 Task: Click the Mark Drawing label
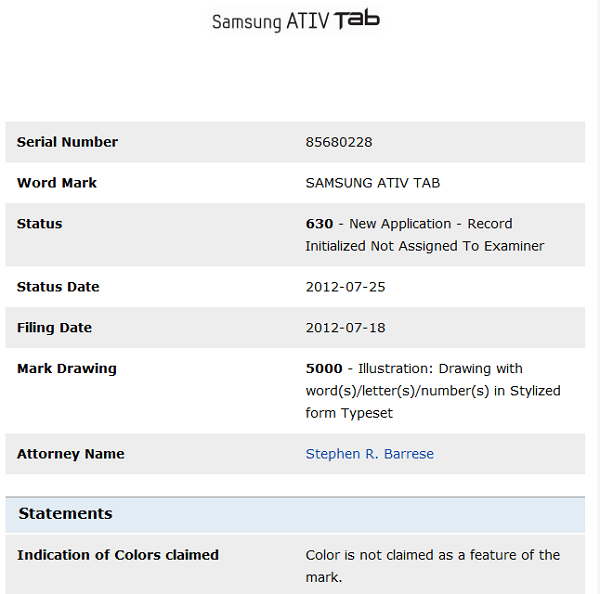67,368
